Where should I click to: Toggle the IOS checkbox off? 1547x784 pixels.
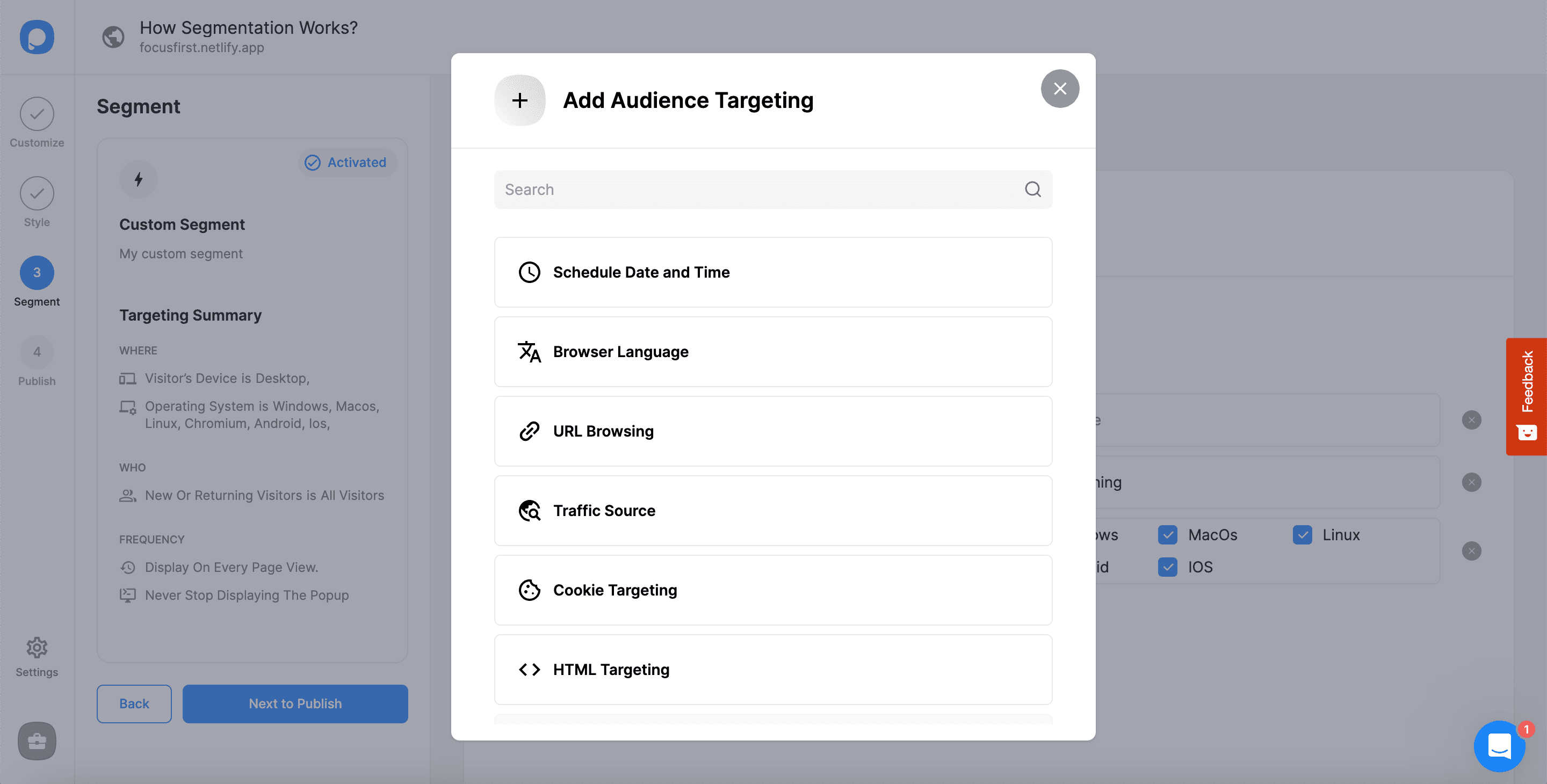(1167, 566)
